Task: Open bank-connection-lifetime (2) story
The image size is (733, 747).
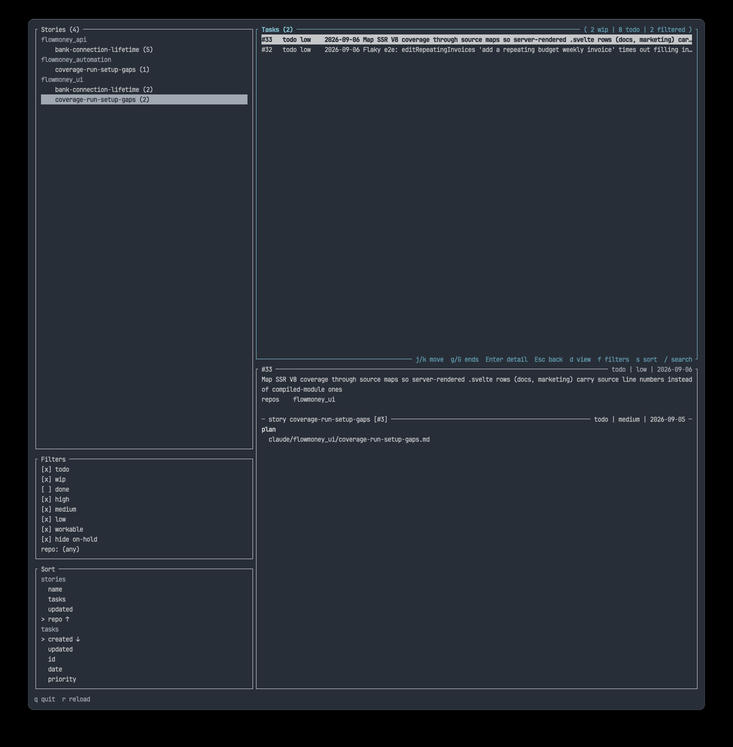Action: point(104,90)
